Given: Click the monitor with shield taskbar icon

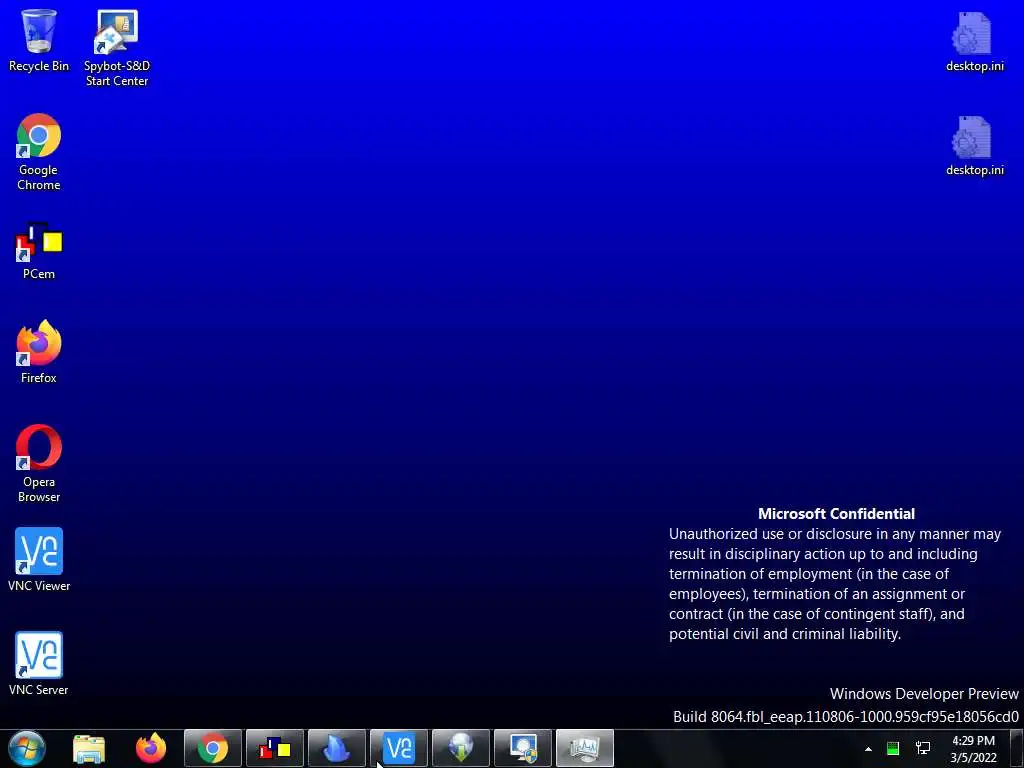Looking at the screenshot, I should coord(523,748).
